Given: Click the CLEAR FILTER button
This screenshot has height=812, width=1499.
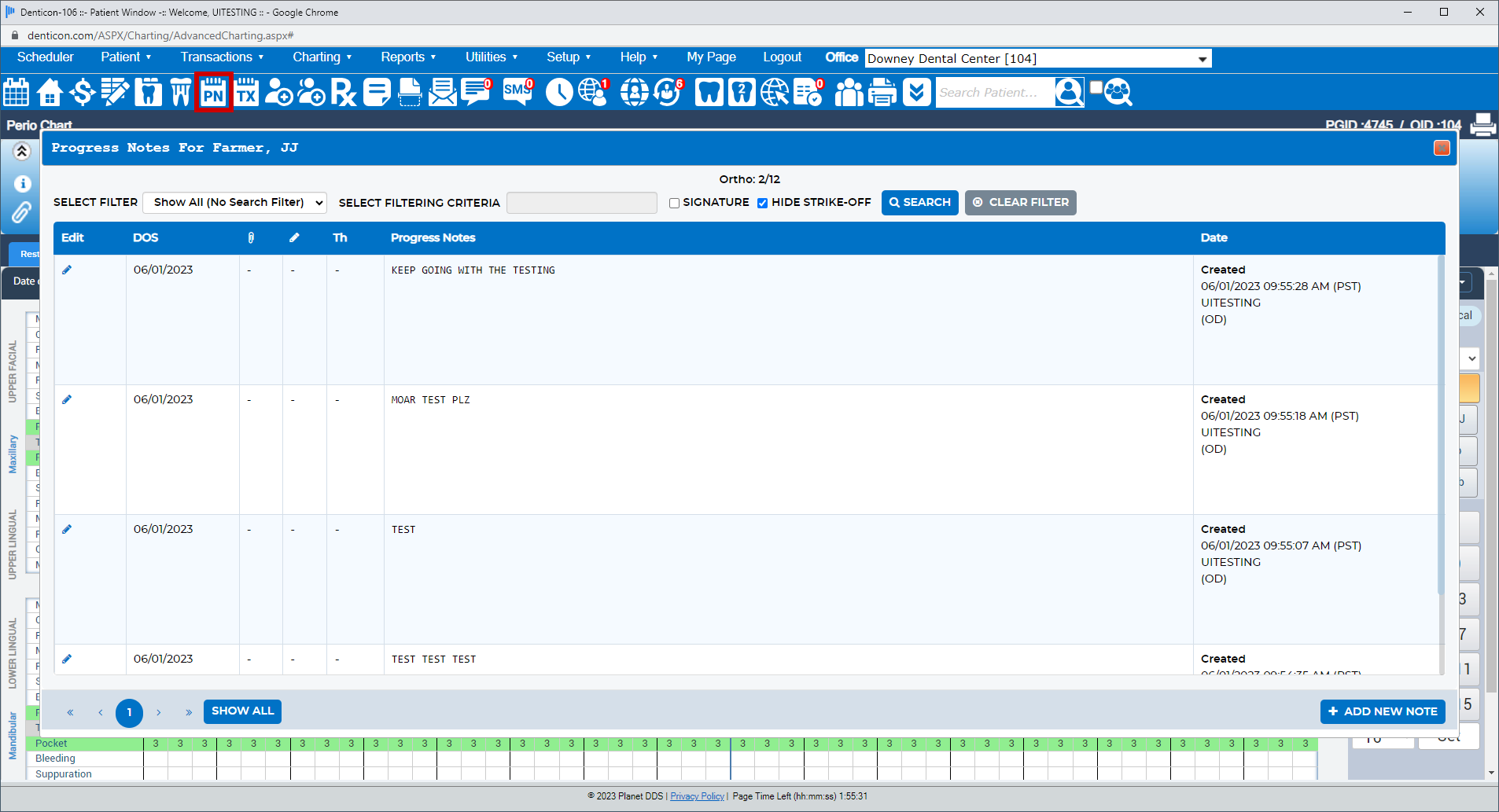Looking at the screenshot, I should (x=1020, y=202).
